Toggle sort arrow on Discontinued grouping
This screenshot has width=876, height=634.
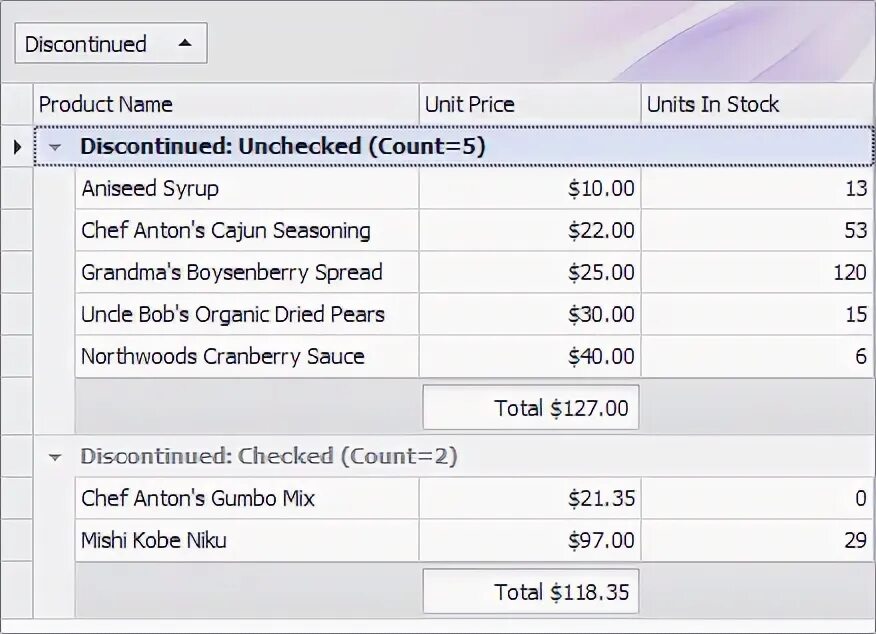point(184,43)
